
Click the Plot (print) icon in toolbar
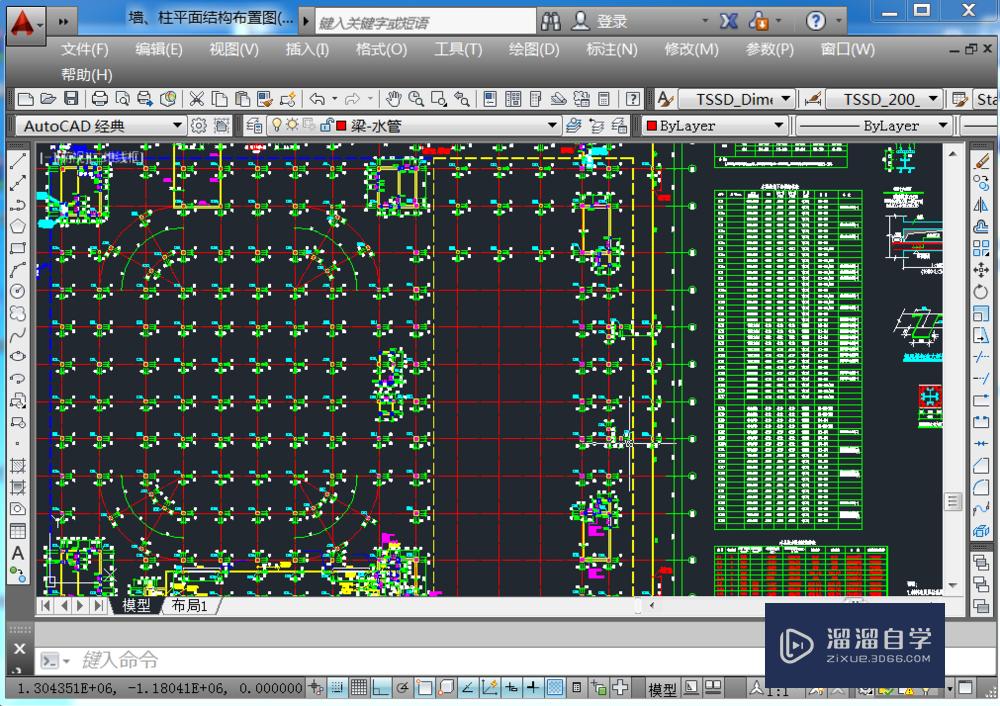101,98
